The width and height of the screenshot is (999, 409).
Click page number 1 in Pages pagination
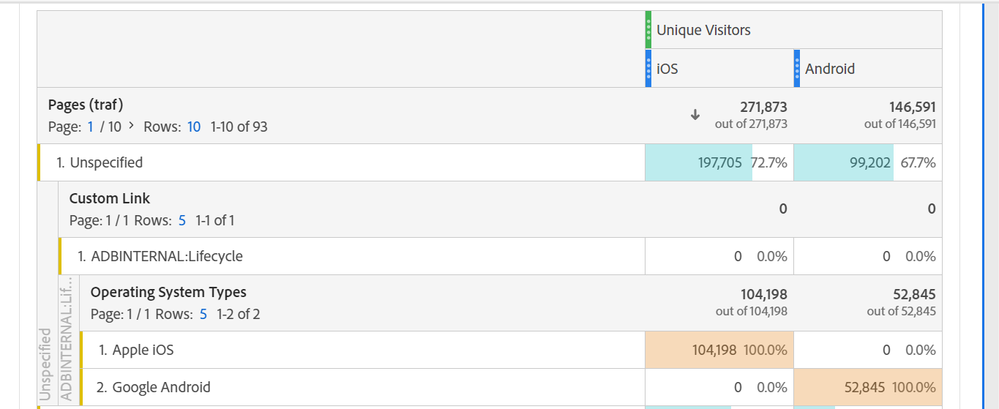coord(90,127)
